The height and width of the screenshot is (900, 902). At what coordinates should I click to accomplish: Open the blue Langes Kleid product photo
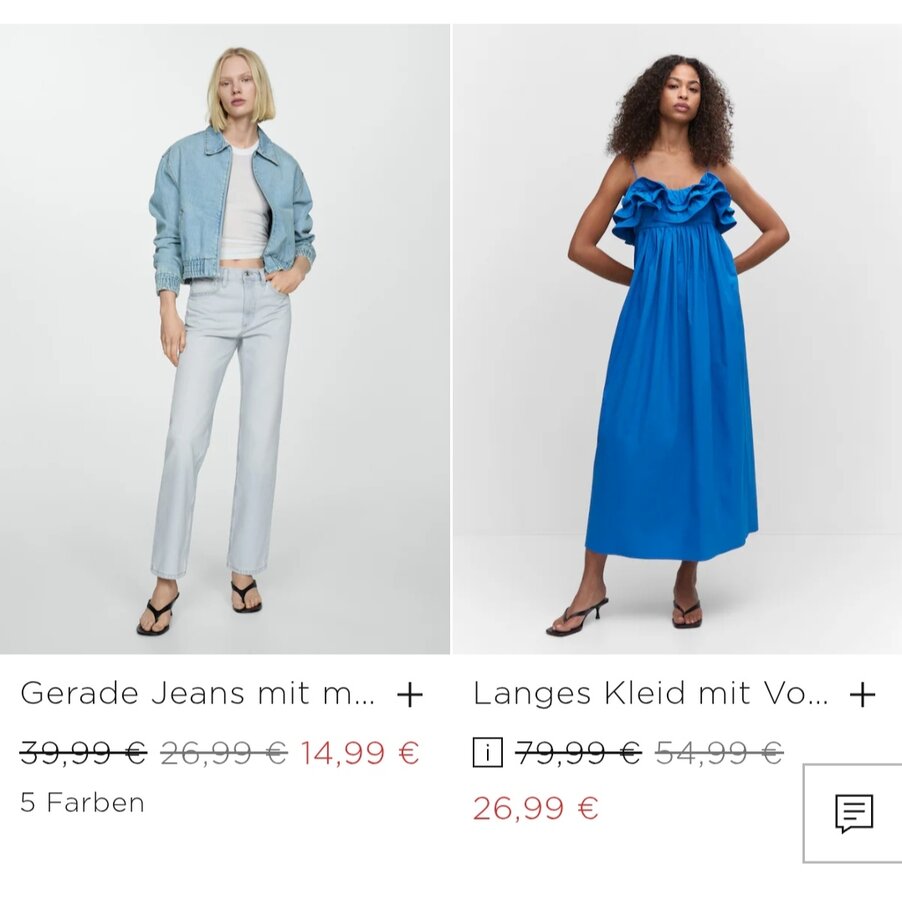[x=677, y=339]
